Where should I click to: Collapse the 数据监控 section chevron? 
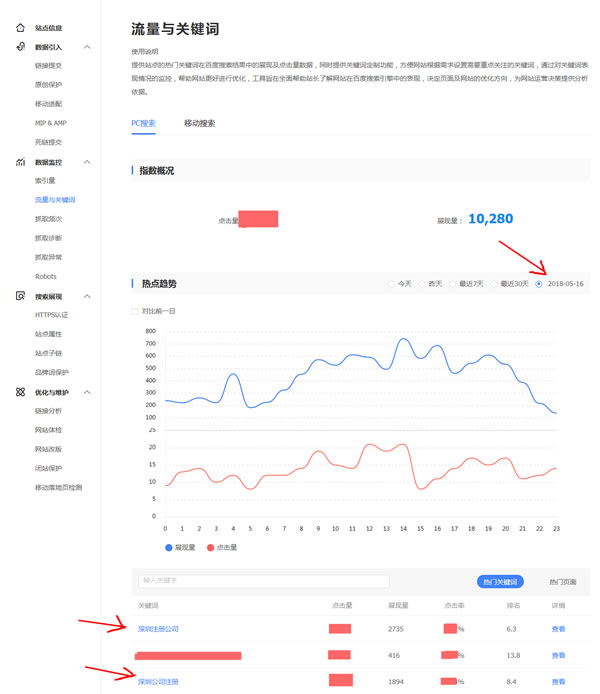(x=87, y=161)
